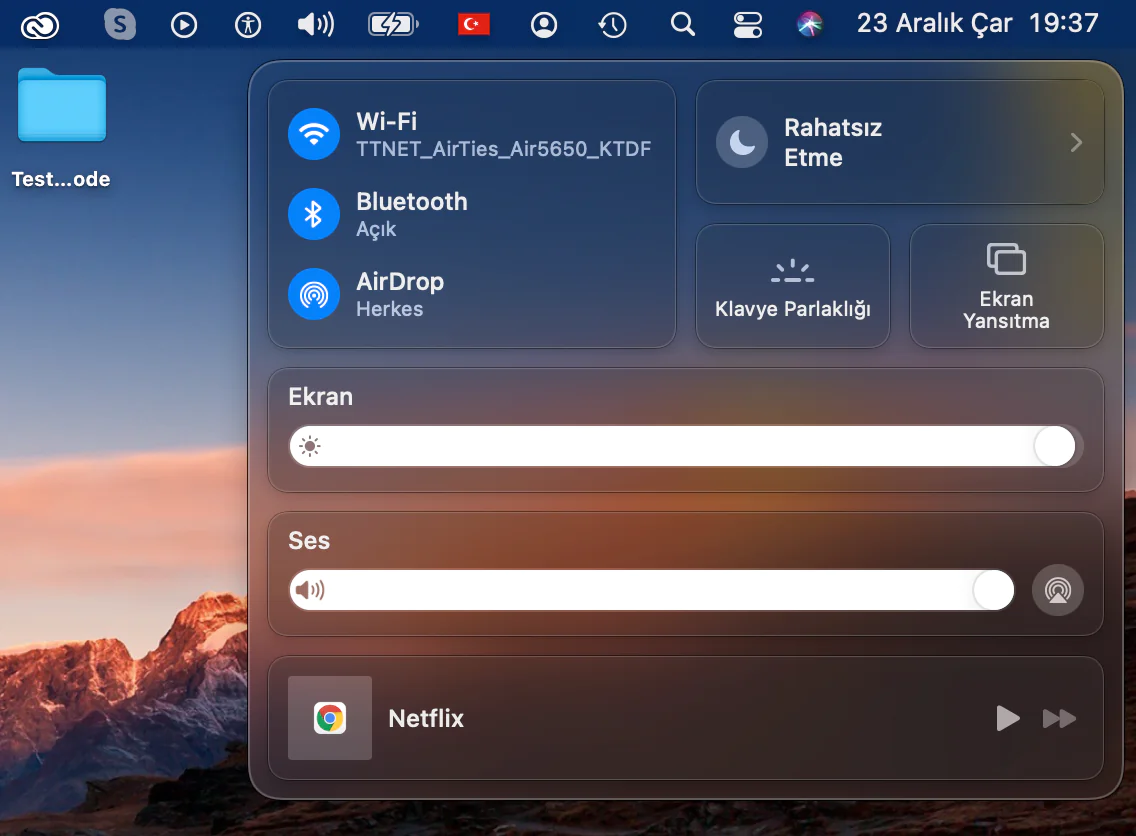This screenshot has width=1136, height=836.
Task: Open AirPlay audio output icon beside Ses
Action: (1057, 590)
